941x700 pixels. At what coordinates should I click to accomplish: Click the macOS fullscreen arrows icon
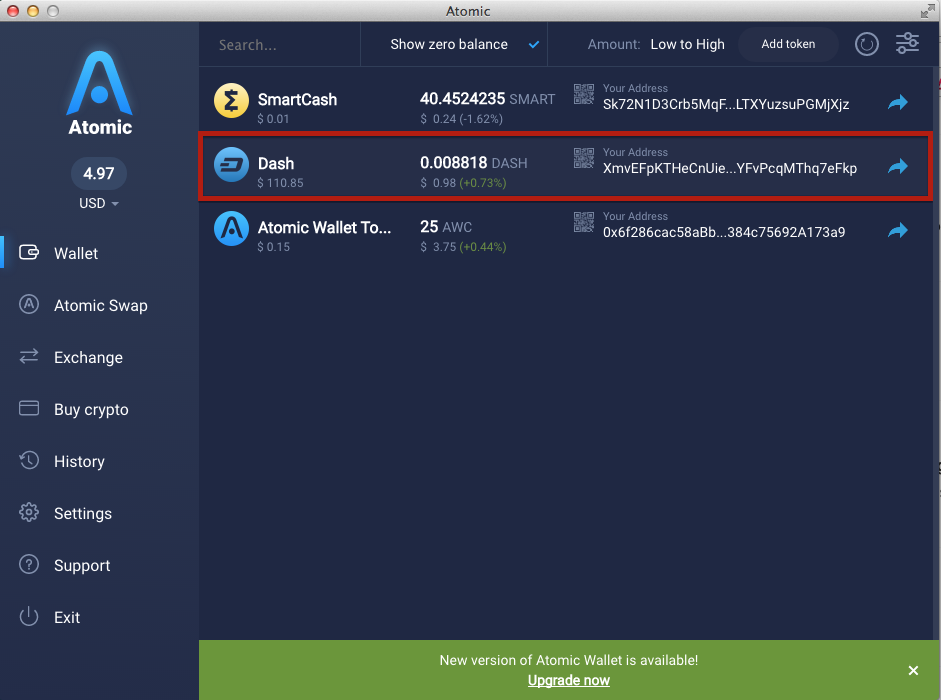(x=927, y=11)
